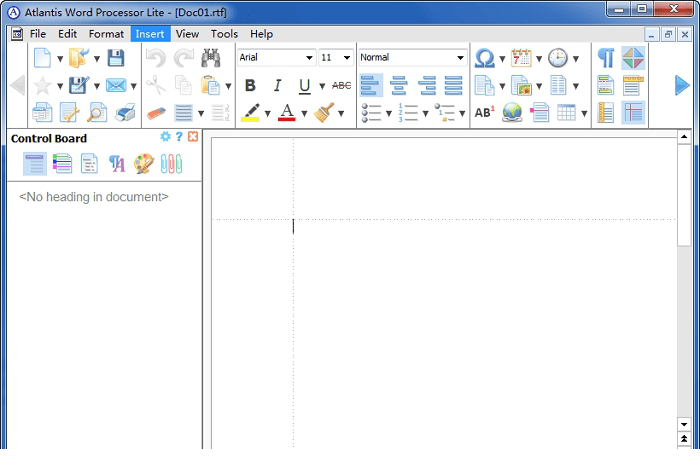
Task: Justify the text alignment
Action: point(454,85)
